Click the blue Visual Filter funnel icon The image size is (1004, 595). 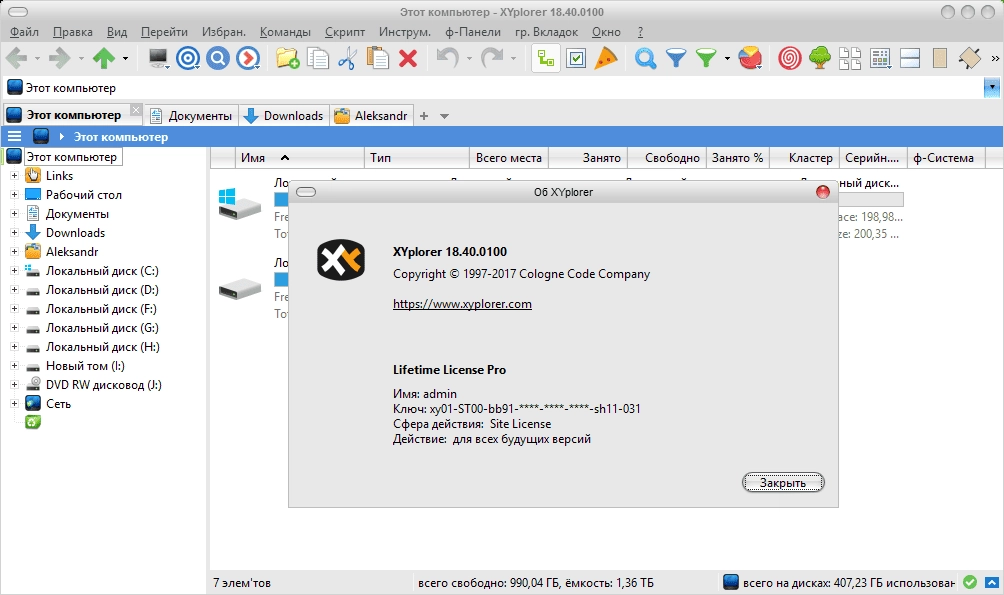click(676, 58)
